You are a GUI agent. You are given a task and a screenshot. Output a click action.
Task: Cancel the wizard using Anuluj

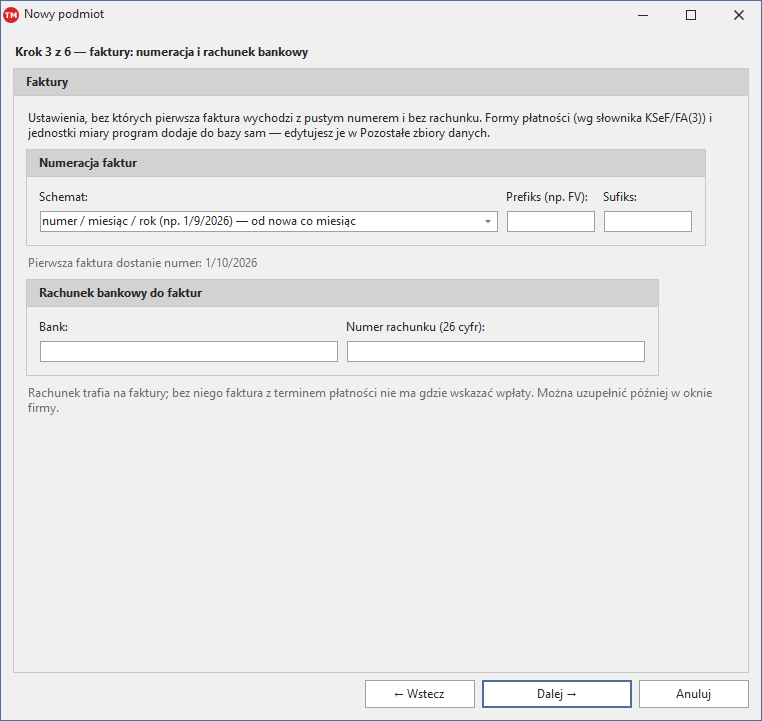pyautogui.click(x=693, y=694)
